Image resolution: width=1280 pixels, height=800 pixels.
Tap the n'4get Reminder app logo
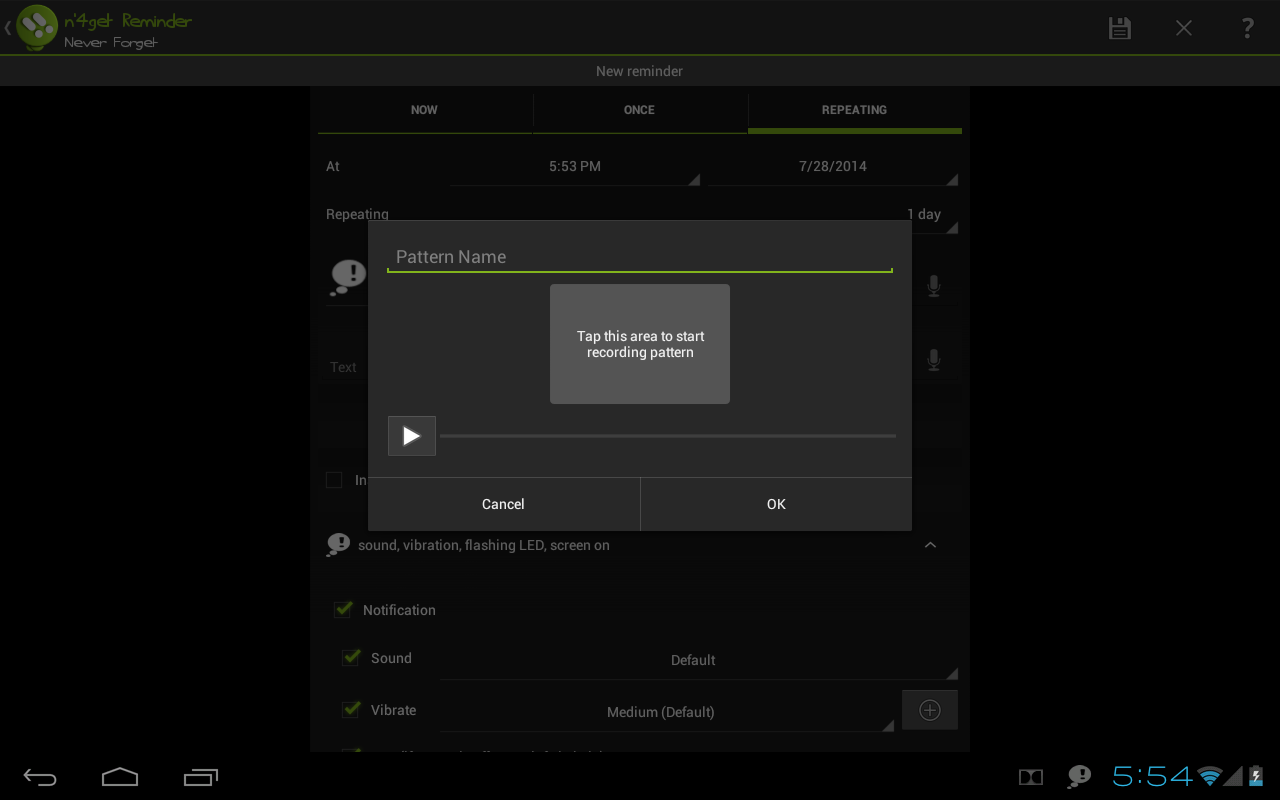coord(37,27)
